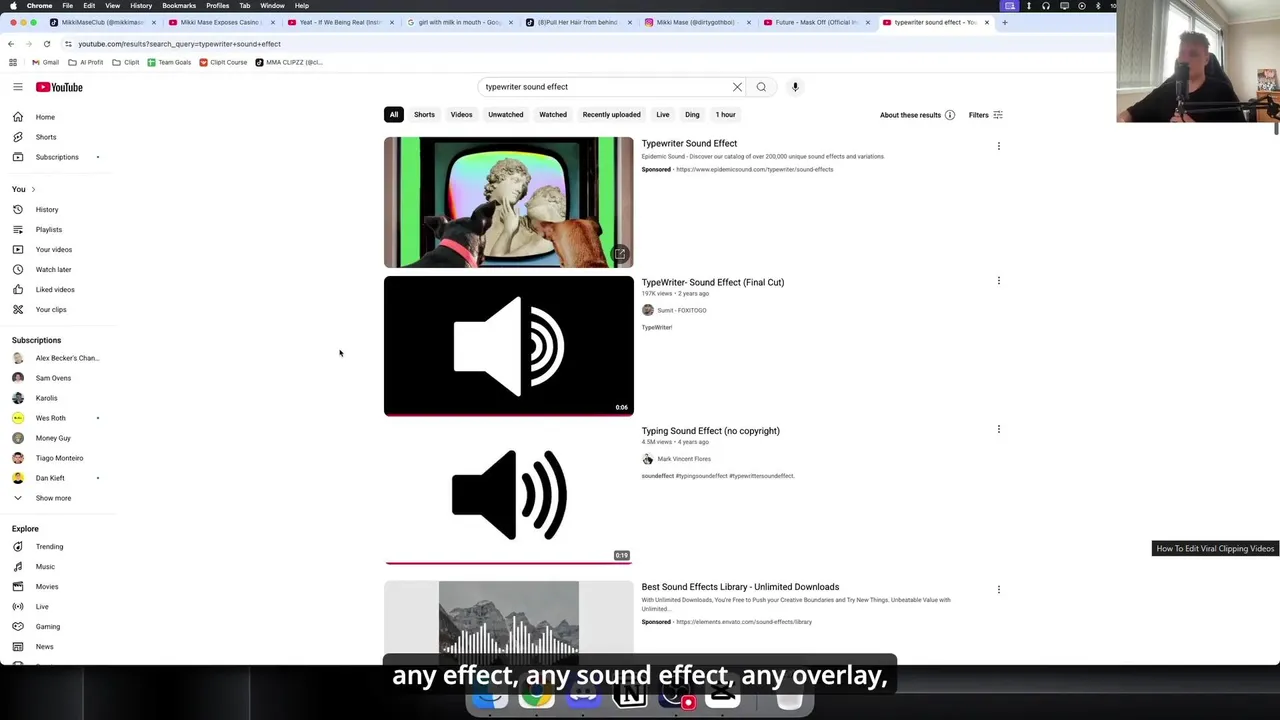Select the Videos filter chip

coord(461,115)
